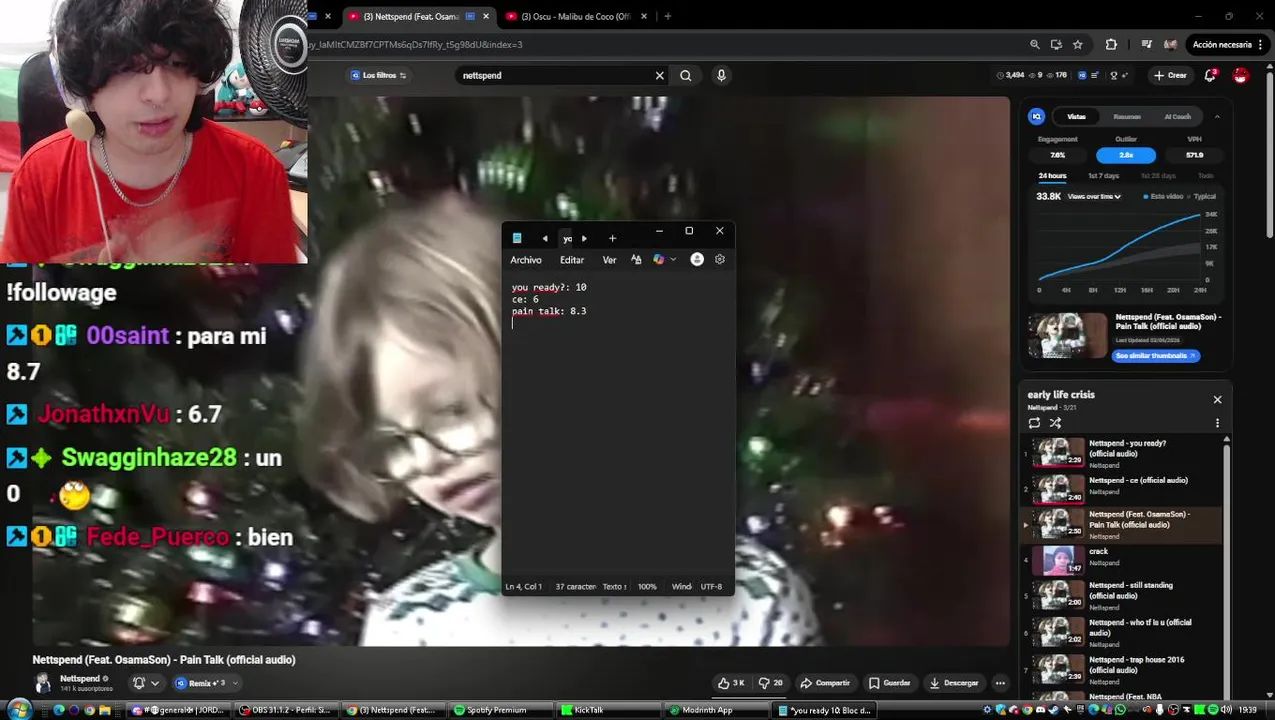The image size is (1275, 720).
Task: Play the crack playlist item
Action: click(1121, 560)
